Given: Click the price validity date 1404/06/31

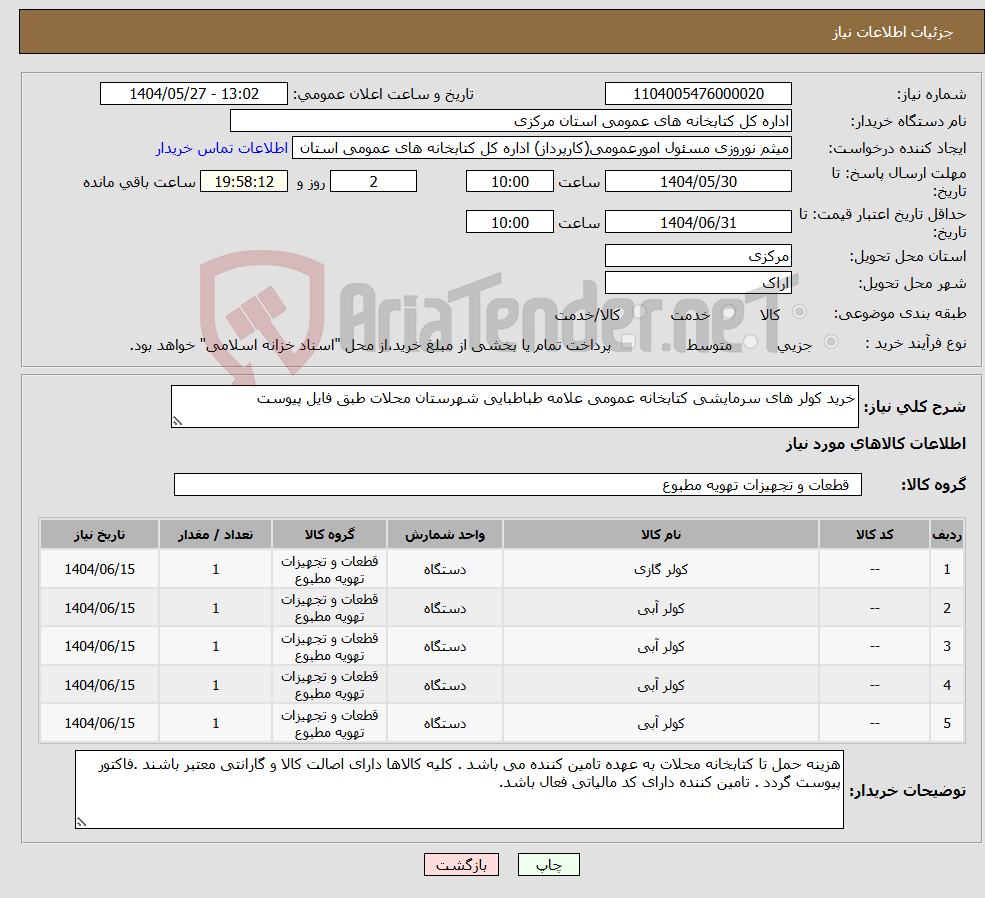Looking at the screenshot, I should click(698, 222).
